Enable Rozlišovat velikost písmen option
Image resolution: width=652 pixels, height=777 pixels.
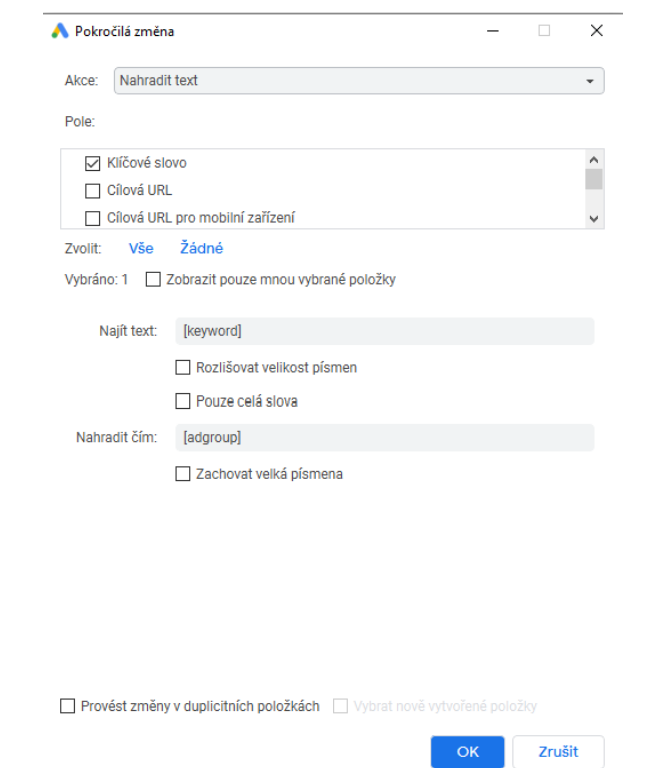tap(183, 368)
